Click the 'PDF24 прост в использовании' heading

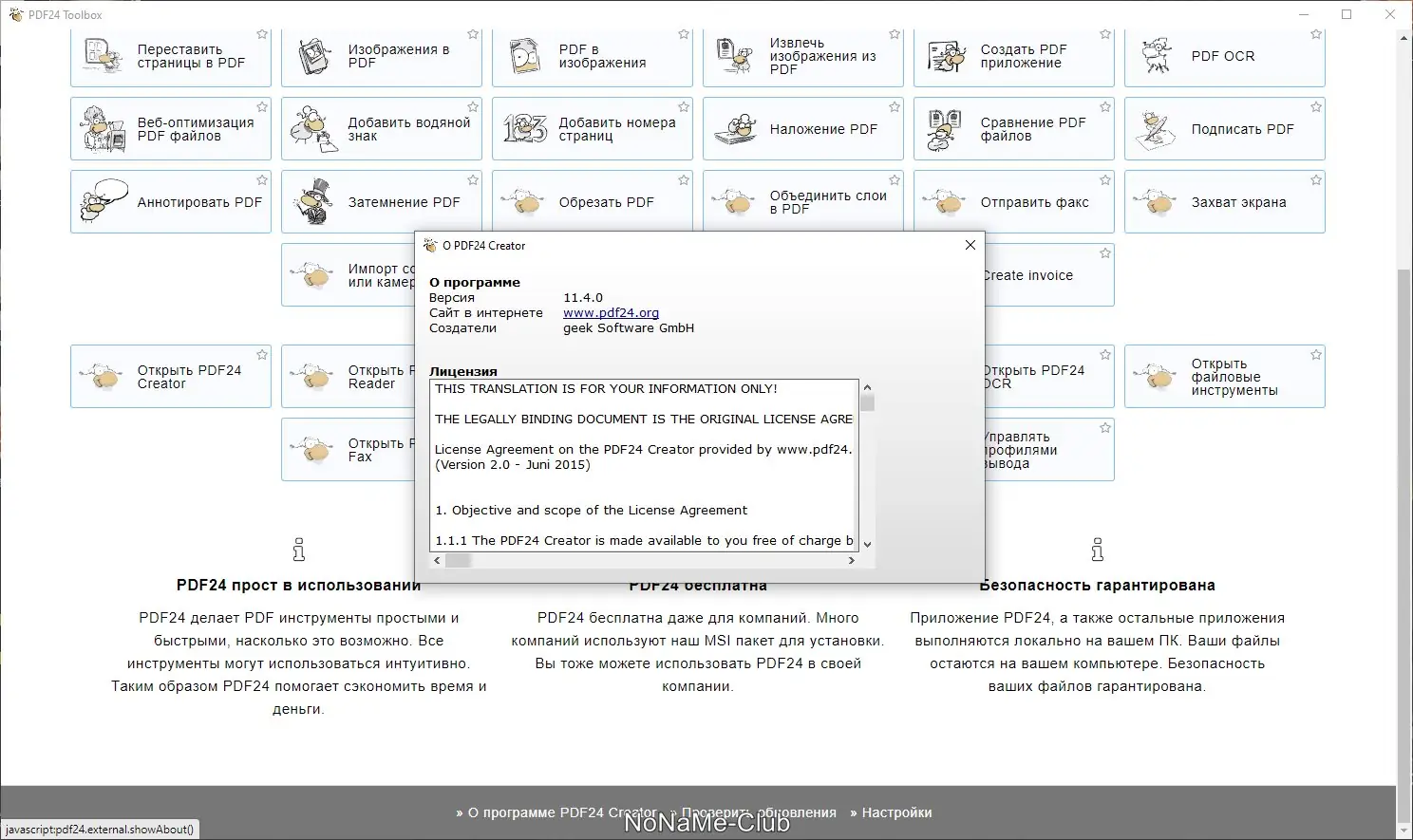tap(298, 586)
